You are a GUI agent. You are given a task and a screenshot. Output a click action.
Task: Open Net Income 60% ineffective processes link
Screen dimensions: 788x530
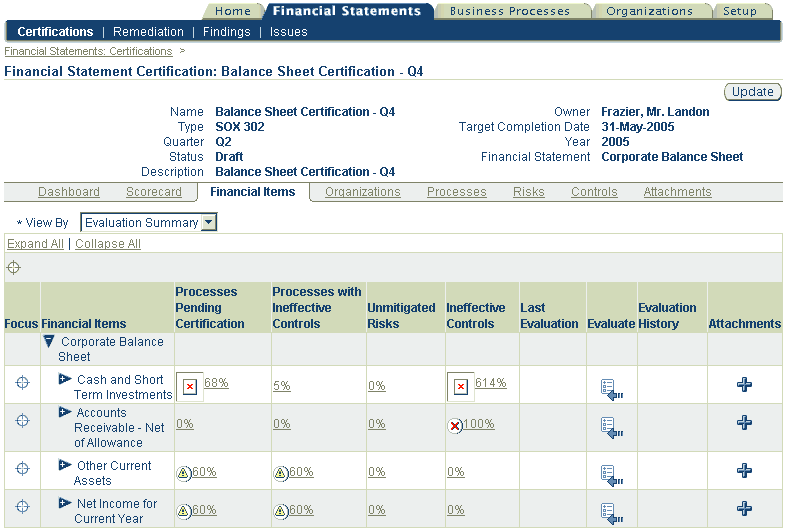point(301,510)
